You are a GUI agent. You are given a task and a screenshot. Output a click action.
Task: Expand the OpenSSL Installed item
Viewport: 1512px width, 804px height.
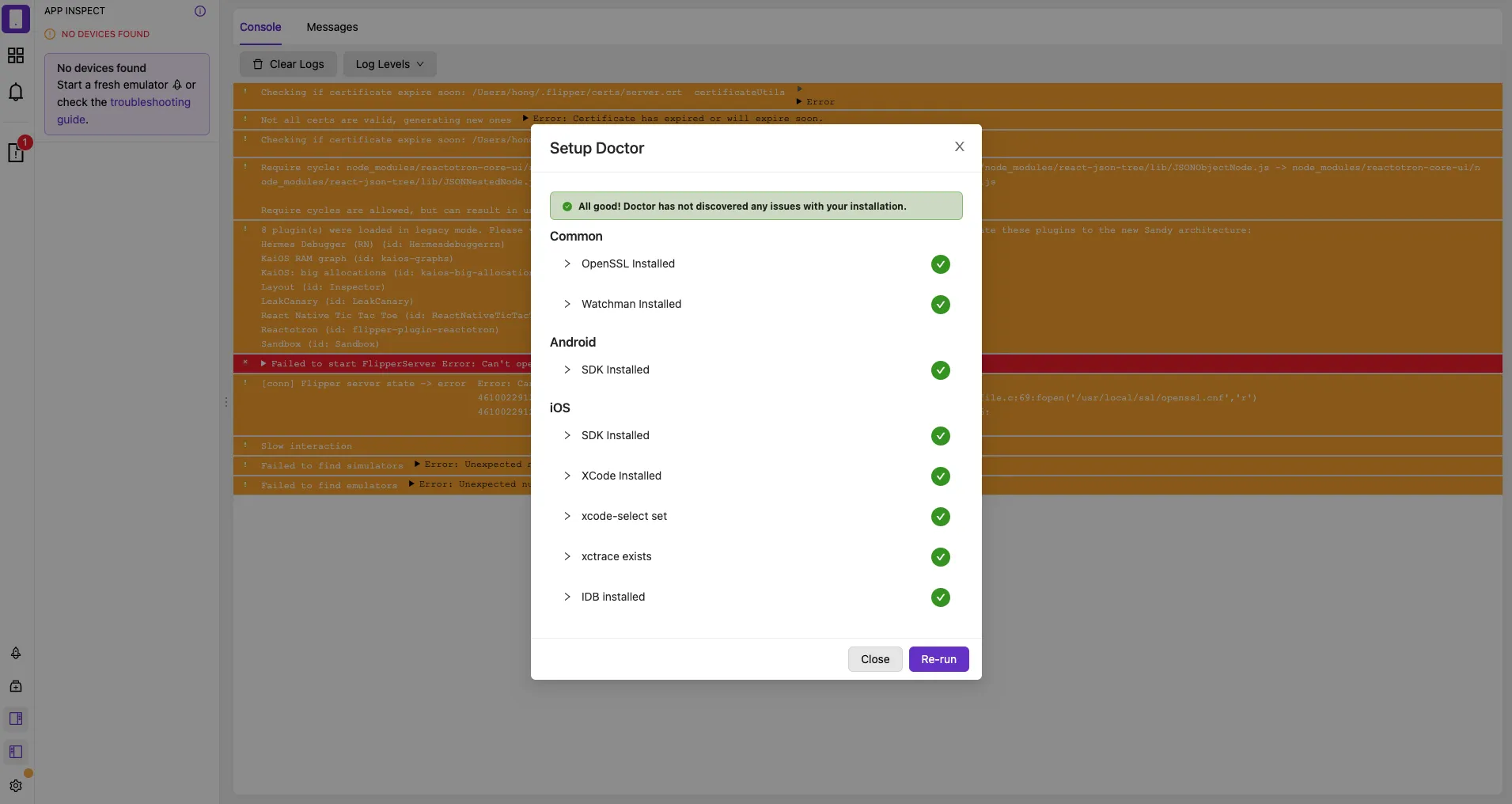pyautogui.click(x=567, y=264)
